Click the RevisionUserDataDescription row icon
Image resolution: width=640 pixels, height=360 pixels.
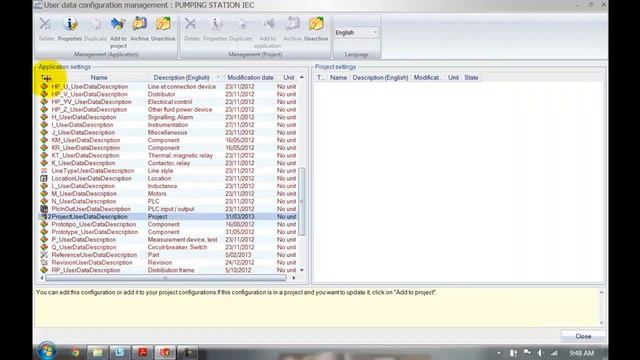click(44, 262)
